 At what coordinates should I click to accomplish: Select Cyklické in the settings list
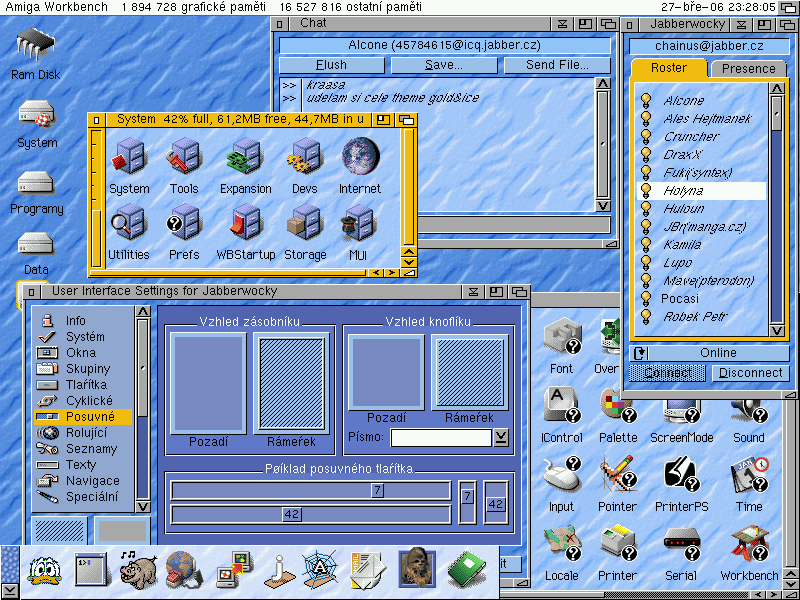(x=83, y=401)
